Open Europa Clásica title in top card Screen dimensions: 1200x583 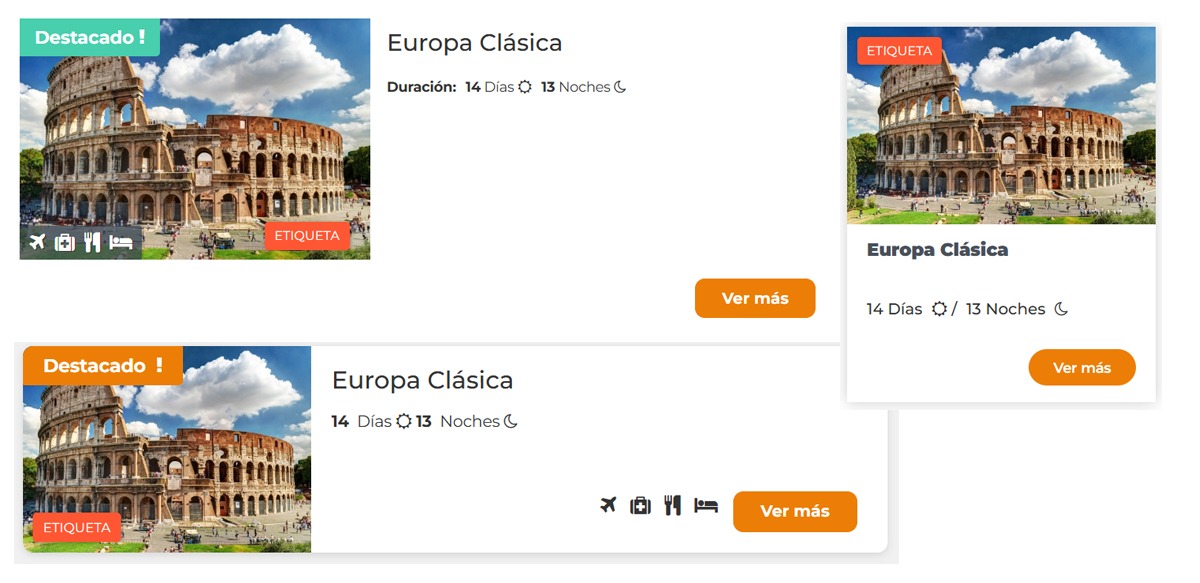[x=474, y=43]
